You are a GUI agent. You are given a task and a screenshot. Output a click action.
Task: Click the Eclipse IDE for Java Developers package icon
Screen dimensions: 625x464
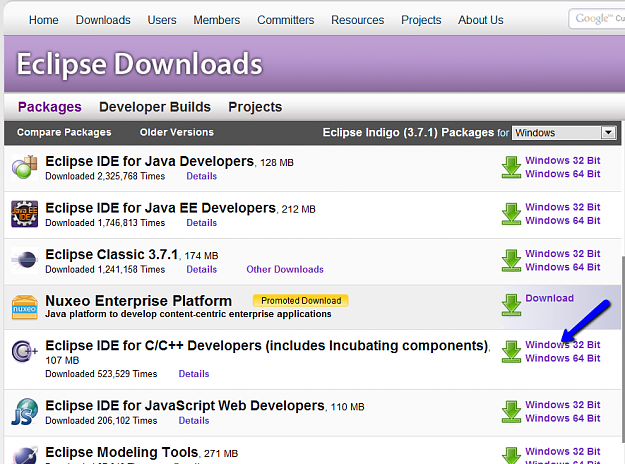[25, 167]
